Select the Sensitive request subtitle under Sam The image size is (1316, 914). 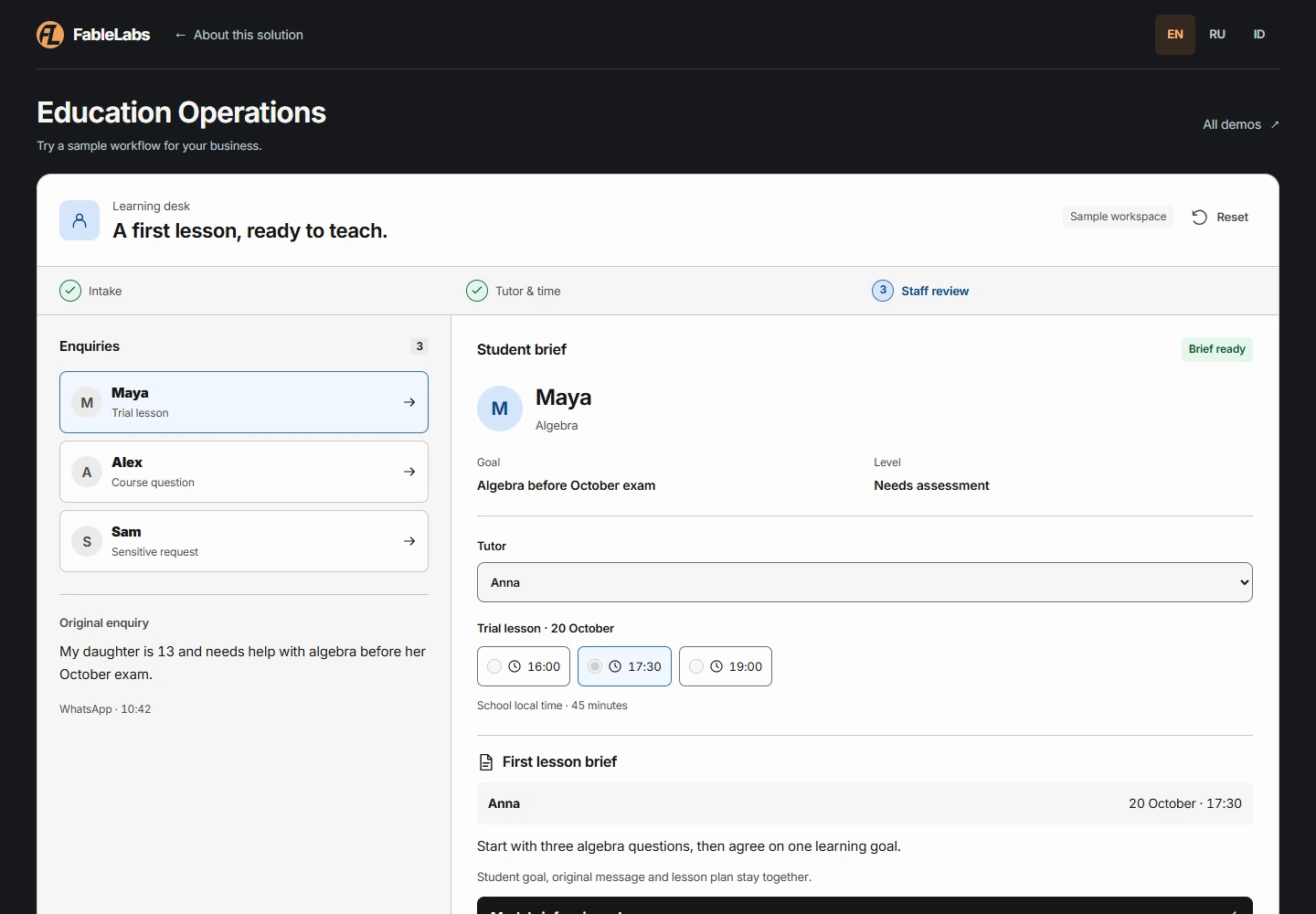(154, 552)
